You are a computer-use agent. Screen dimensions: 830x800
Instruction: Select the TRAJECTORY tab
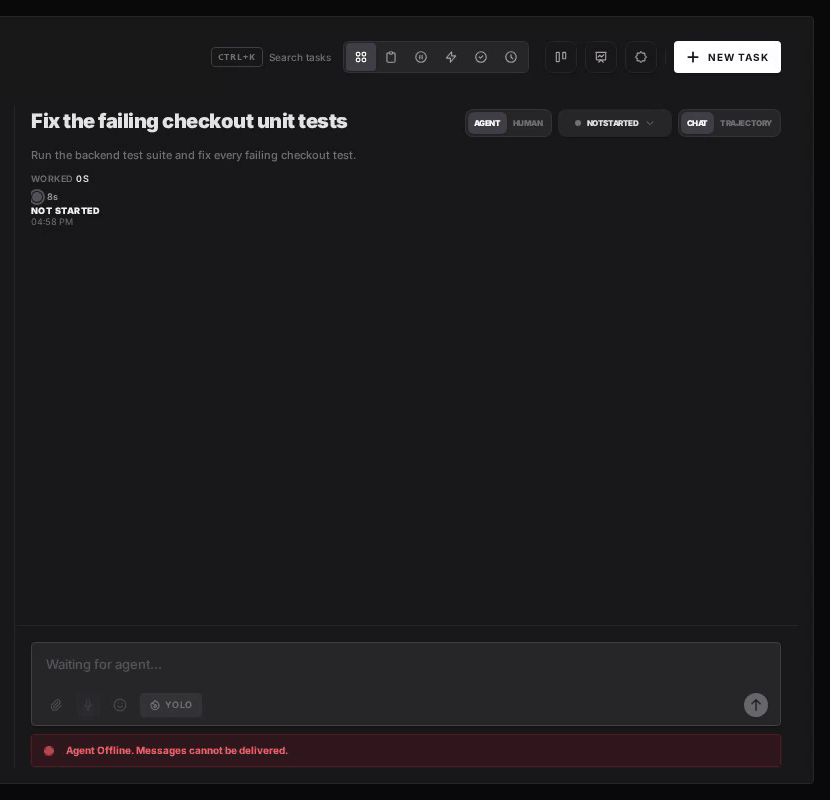coord(746,123)
